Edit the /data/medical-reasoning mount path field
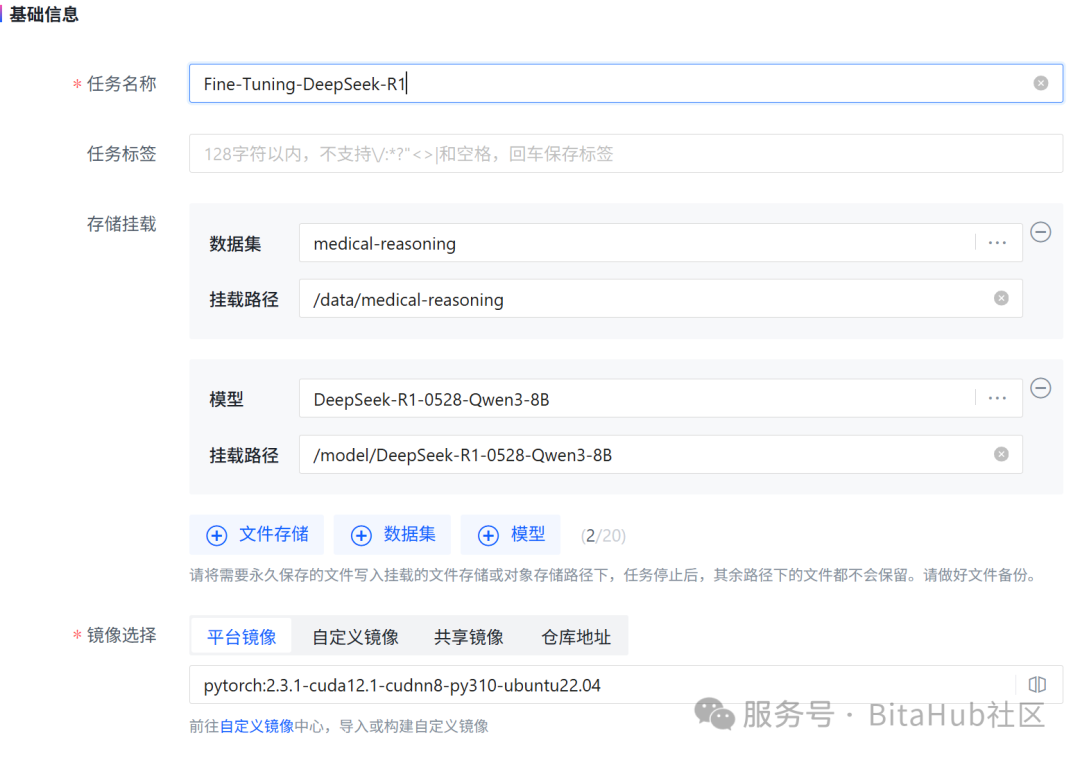This screenshot has height=758, width=1080. 661,298
